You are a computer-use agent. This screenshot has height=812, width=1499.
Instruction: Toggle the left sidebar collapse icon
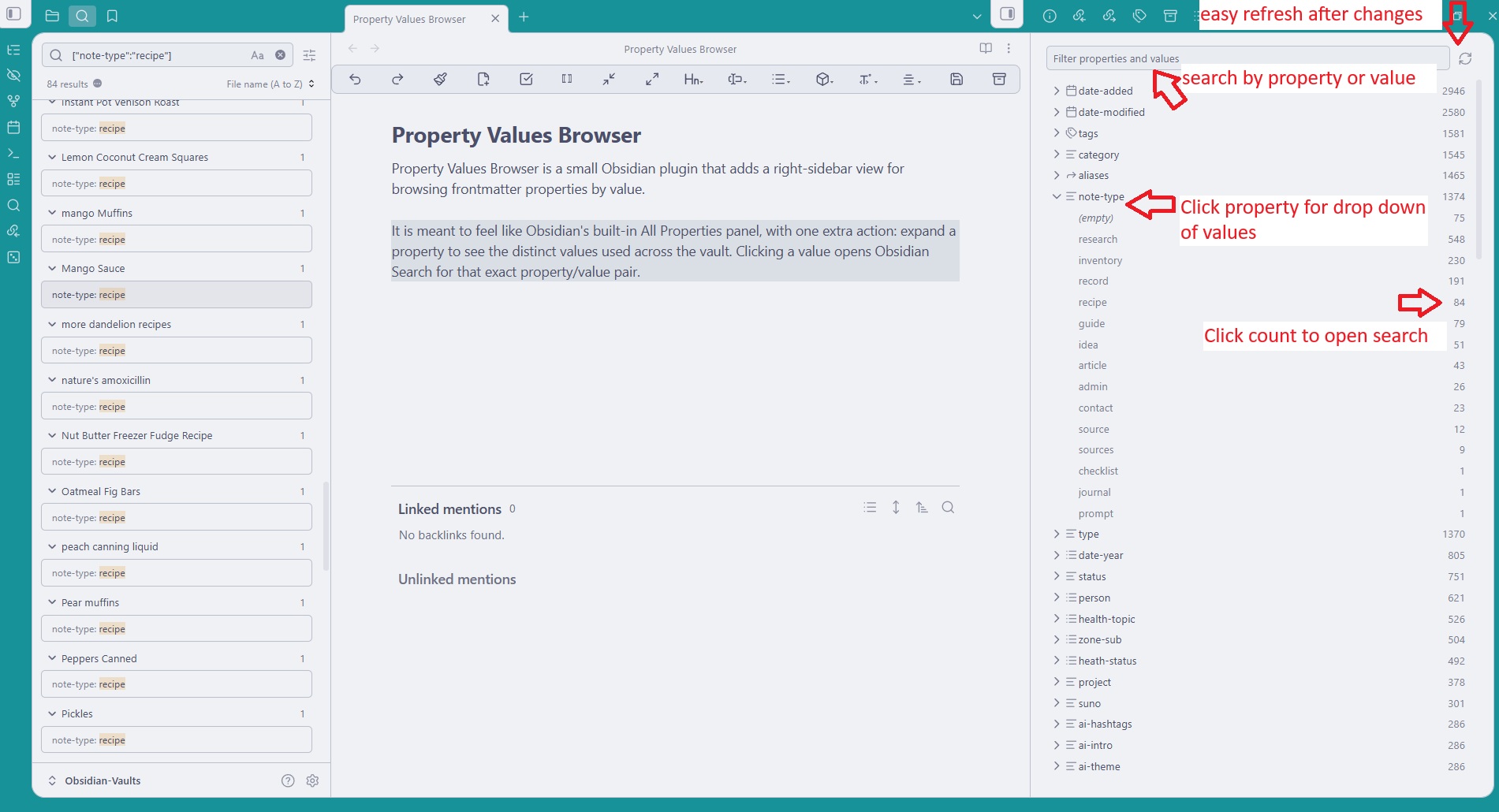click(x=13, y=14)
